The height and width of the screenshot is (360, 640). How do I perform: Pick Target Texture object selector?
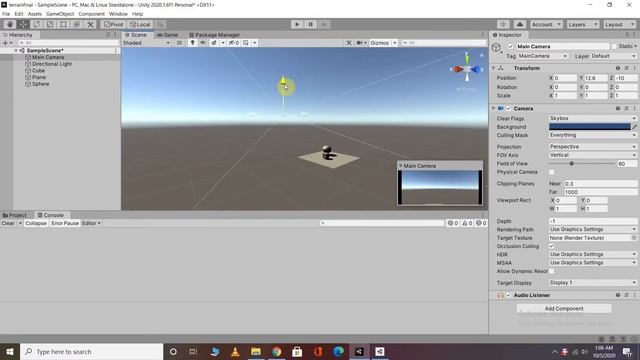[x=634, y=238]
